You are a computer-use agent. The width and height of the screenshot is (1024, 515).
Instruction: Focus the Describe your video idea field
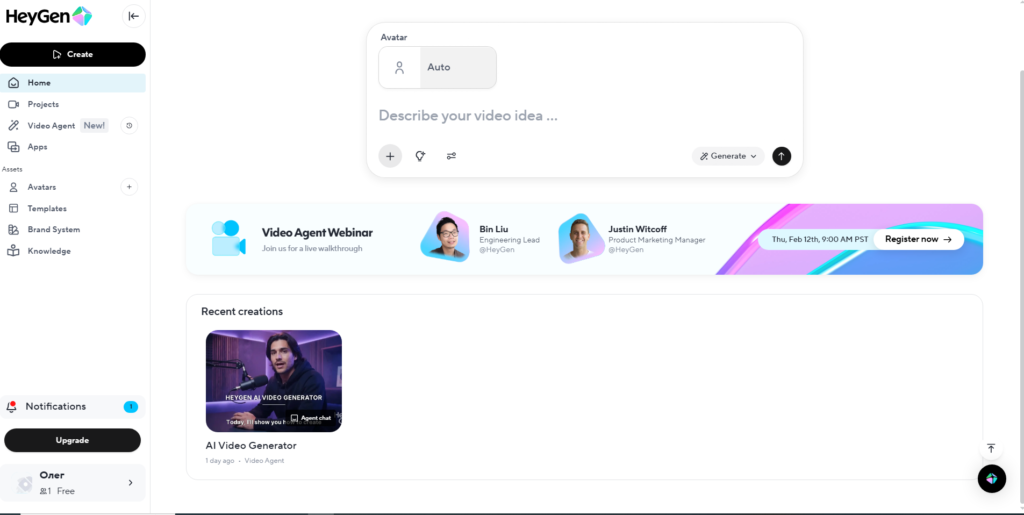tap(468, 116)
